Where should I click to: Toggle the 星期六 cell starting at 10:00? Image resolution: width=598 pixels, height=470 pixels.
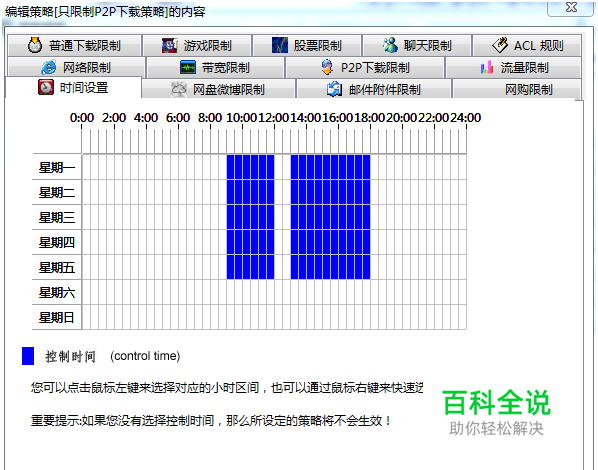pos(247,292)
